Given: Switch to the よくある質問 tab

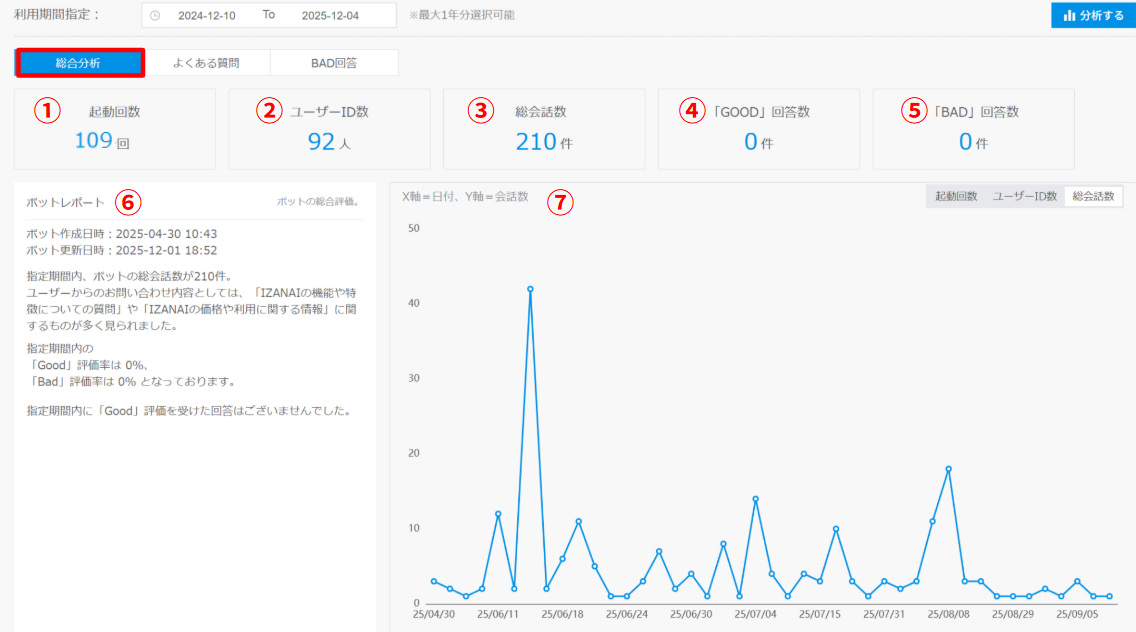Looking at the screenshot, I should pyautogui.click(x=206, y=63).
